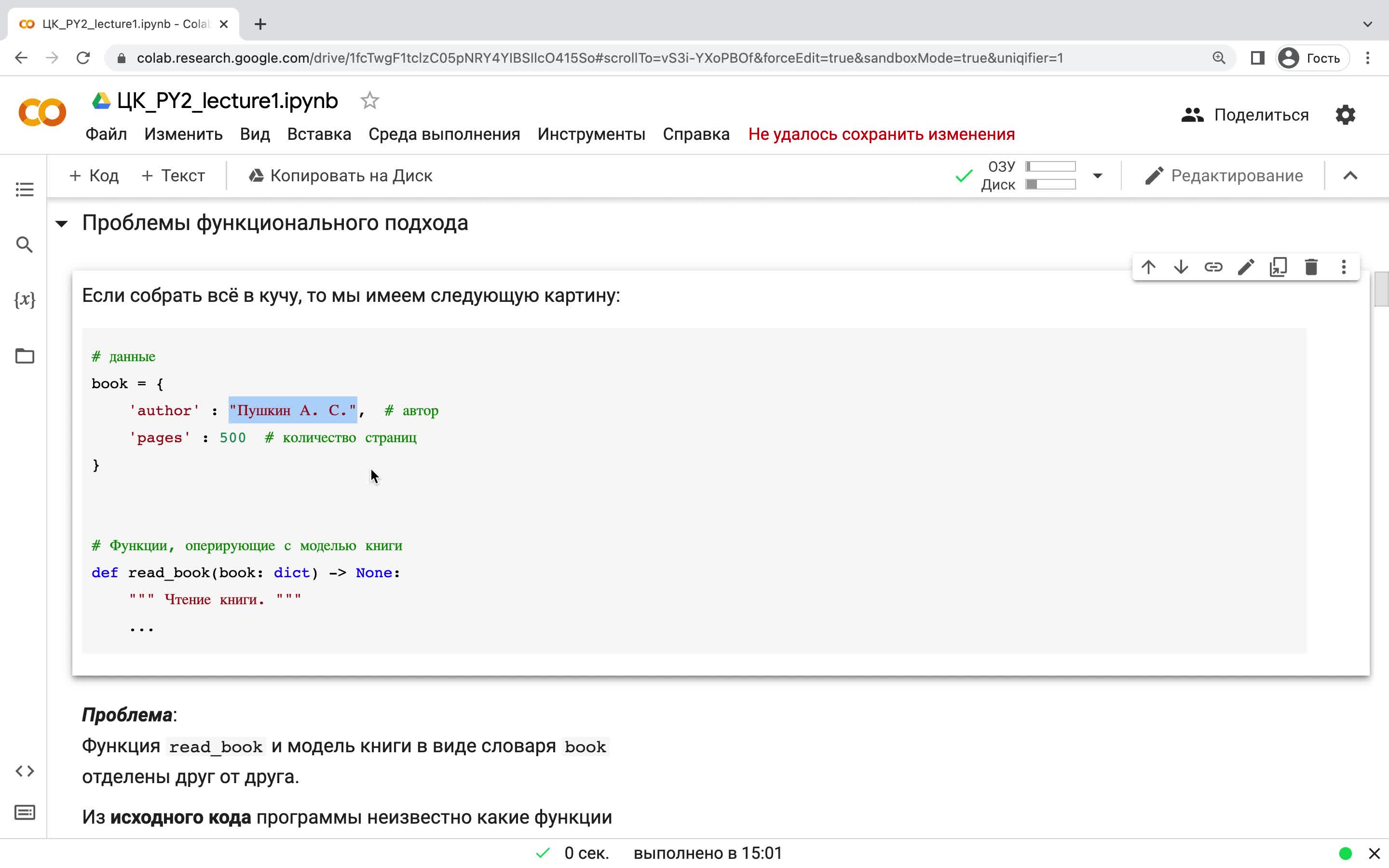Add a text cell with Текст
Screen dimensions: 1389x868
pyautogui.click(x=173, y=176)
